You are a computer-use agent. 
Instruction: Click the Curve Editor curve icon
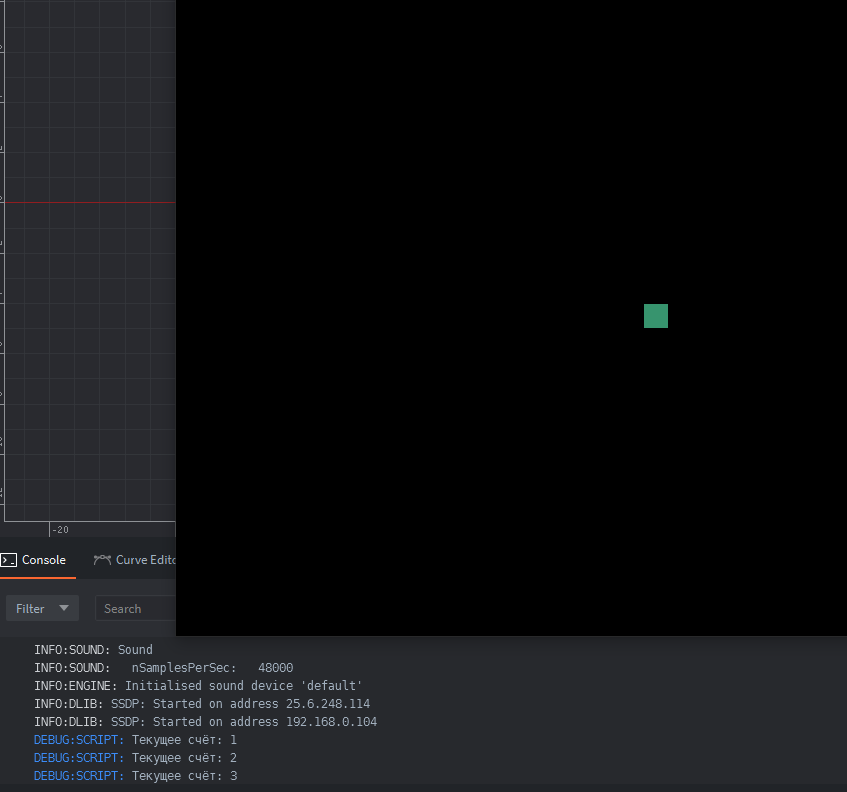click(x=102, y=560)
